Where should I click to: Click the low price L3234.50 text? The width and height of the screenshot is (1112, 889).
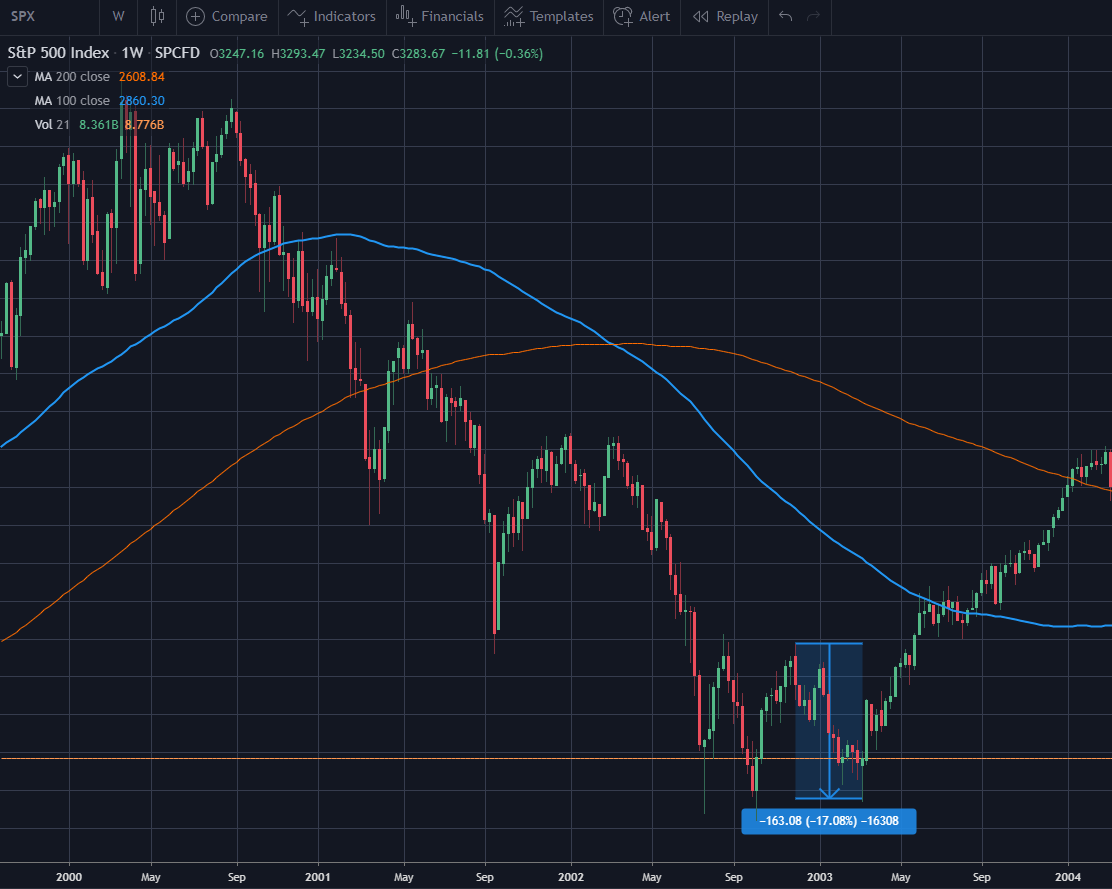click(358, 53)
